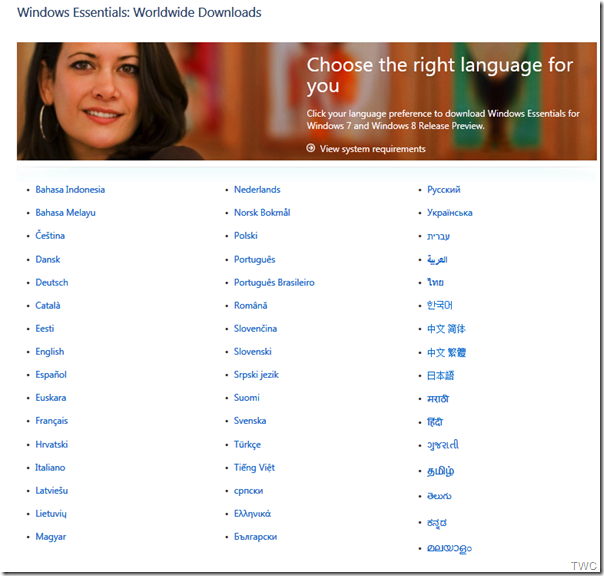Click the woman's photo banner image

pyautogui.click(x=307, y=101)
